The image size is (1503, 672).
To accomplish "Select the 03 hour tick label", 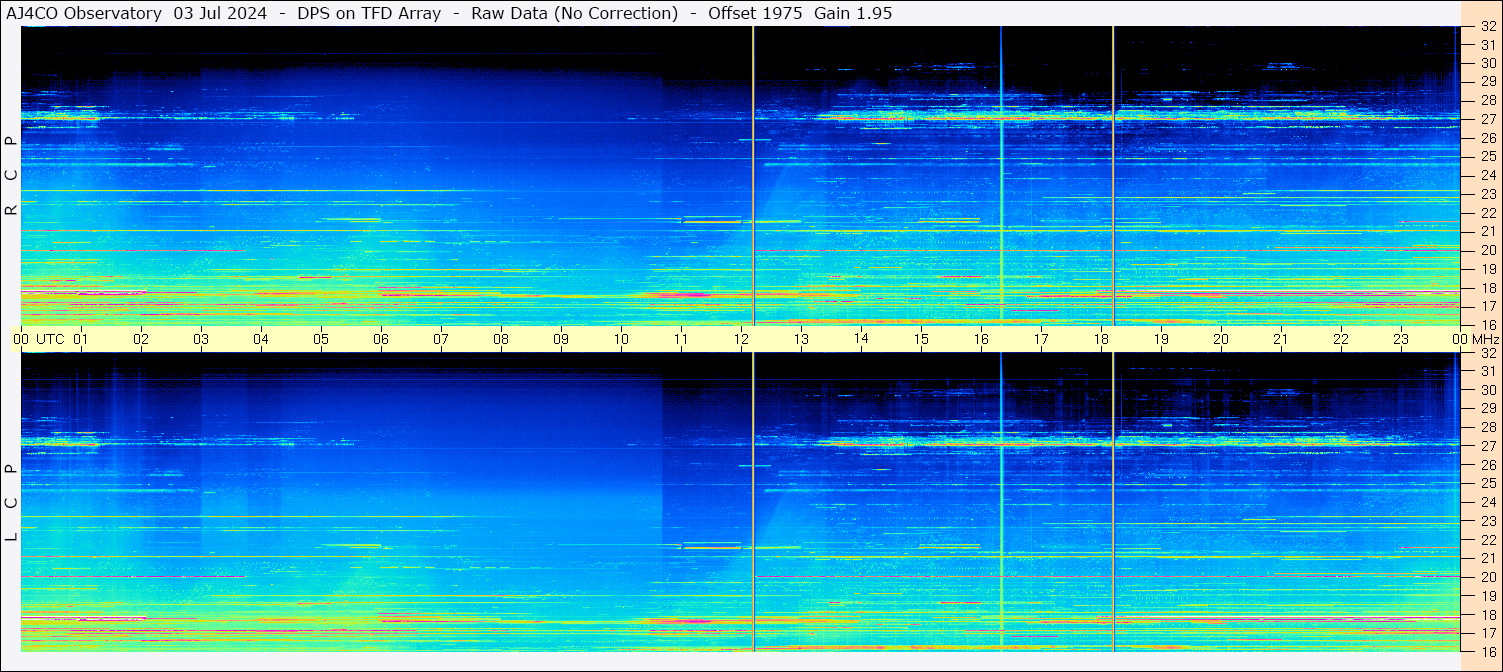I will 201,339.
